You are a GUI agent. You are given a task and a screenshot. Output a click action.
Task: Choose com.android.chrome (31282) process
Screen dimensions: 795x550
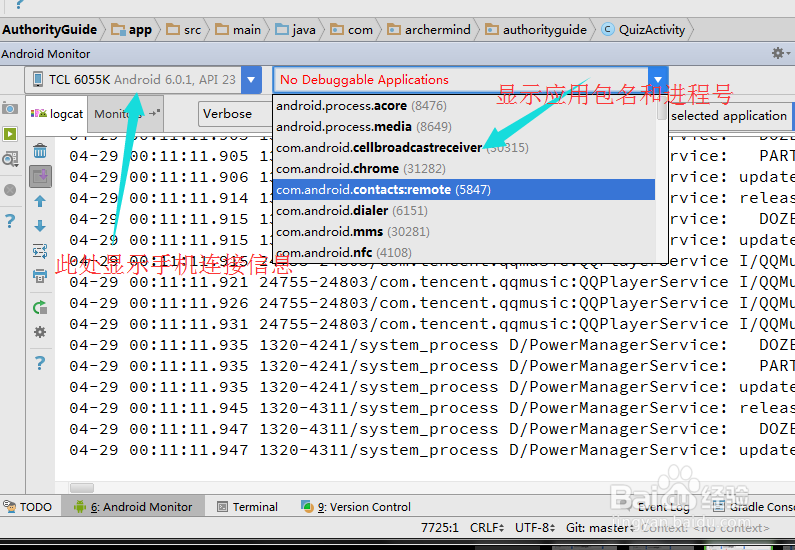coord(464,168)
